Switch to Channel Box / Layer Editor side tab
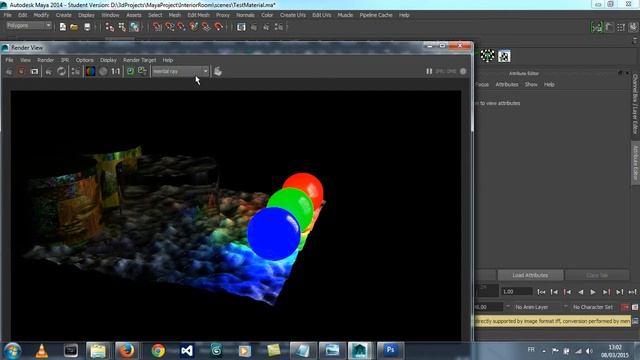The height and width of the screenshot is (360, 640). click(635, 104)
